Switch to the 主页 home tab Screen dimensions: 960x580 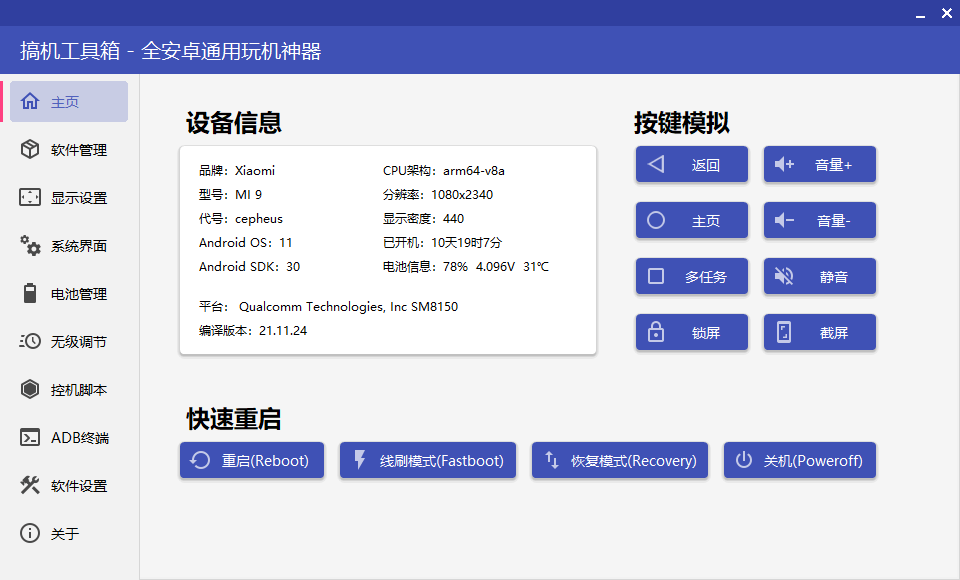tap(65, 101)
